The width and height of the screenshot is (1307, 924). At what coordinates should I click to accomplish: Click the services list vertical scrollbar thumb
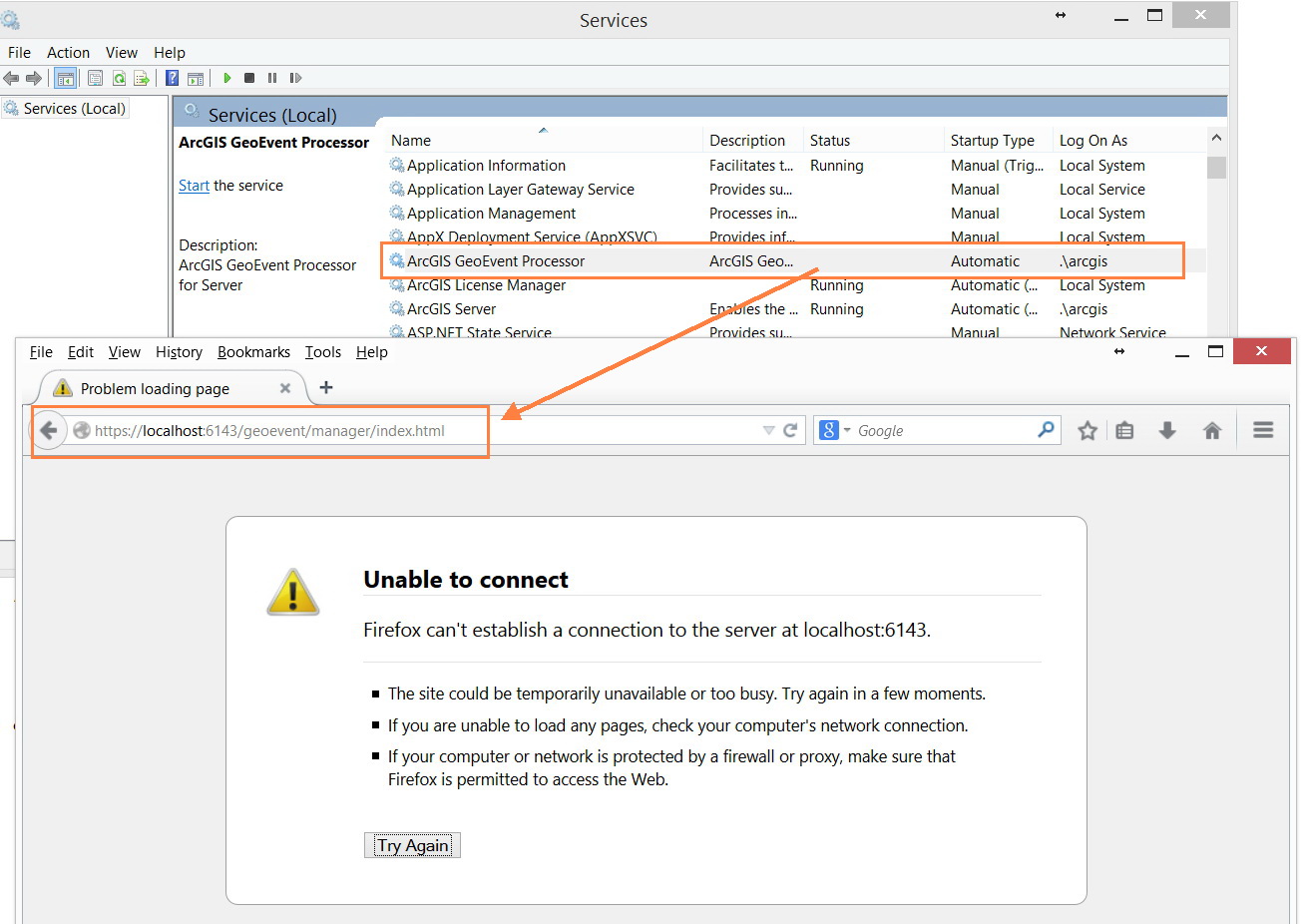(x=1216, y=167)
